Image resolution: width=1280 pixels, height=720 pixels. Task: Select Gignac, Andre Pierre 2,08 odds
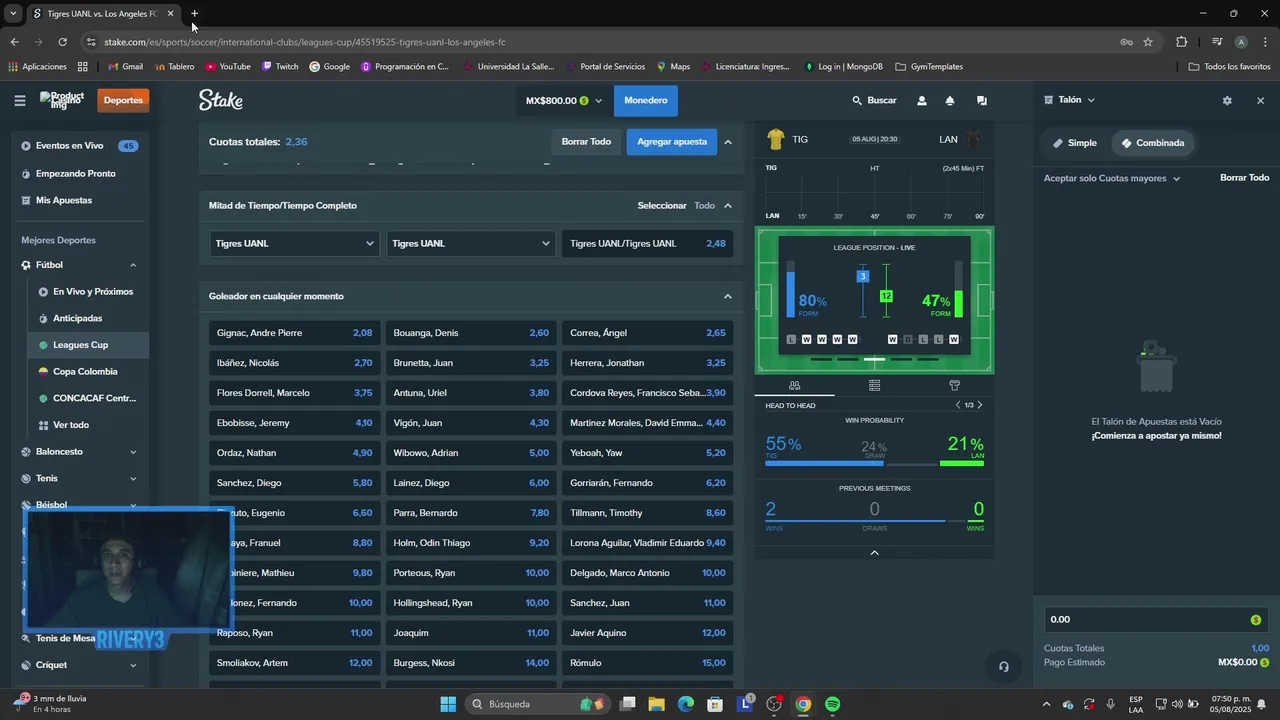[x=294, y=333]
